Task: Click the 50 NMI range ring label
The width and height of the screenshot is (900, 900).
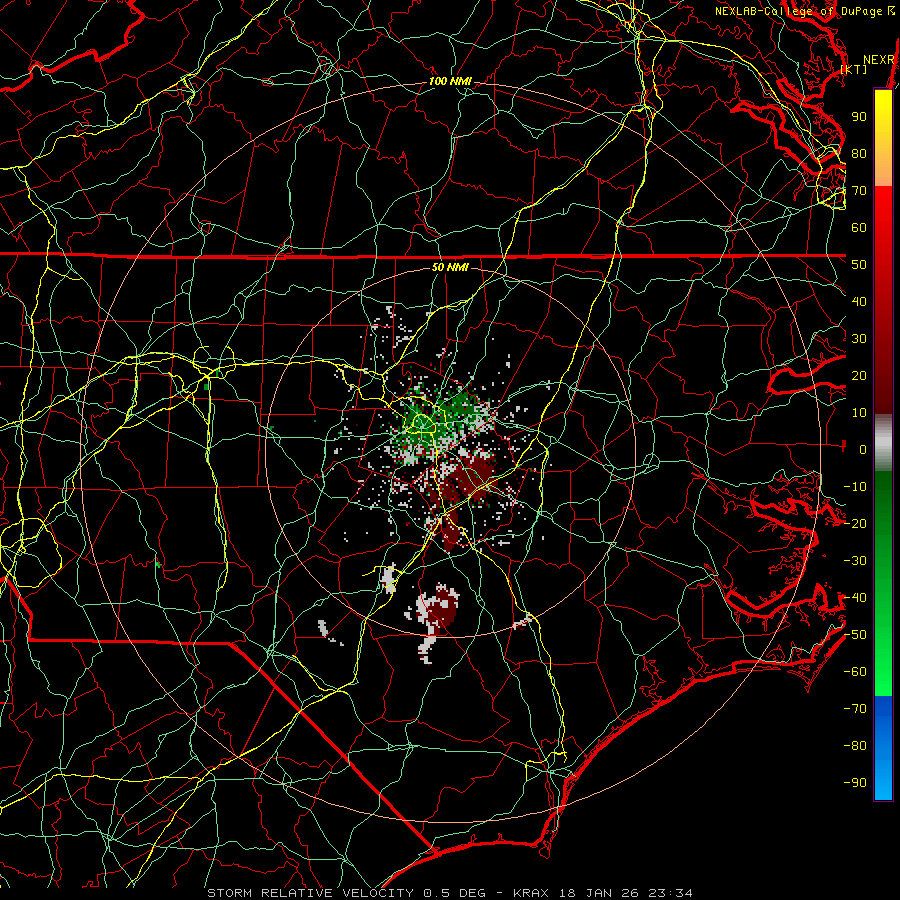Action: coord(450,267)
